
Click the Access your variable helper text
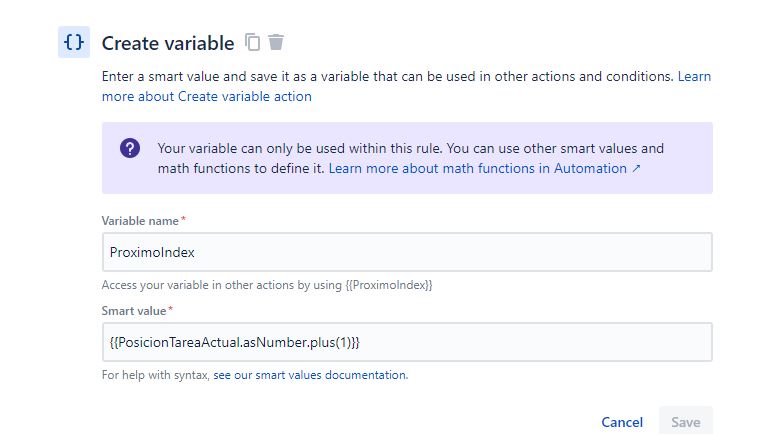pyautogui.click(x=267, y=285)
